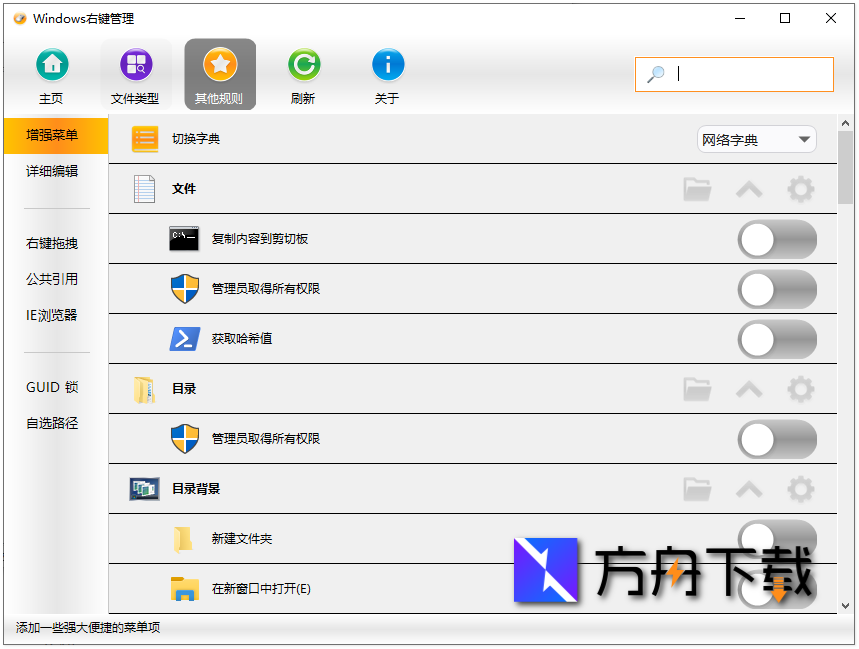
Task: Go to 自选路径 settings
Action: click(52, 423)
